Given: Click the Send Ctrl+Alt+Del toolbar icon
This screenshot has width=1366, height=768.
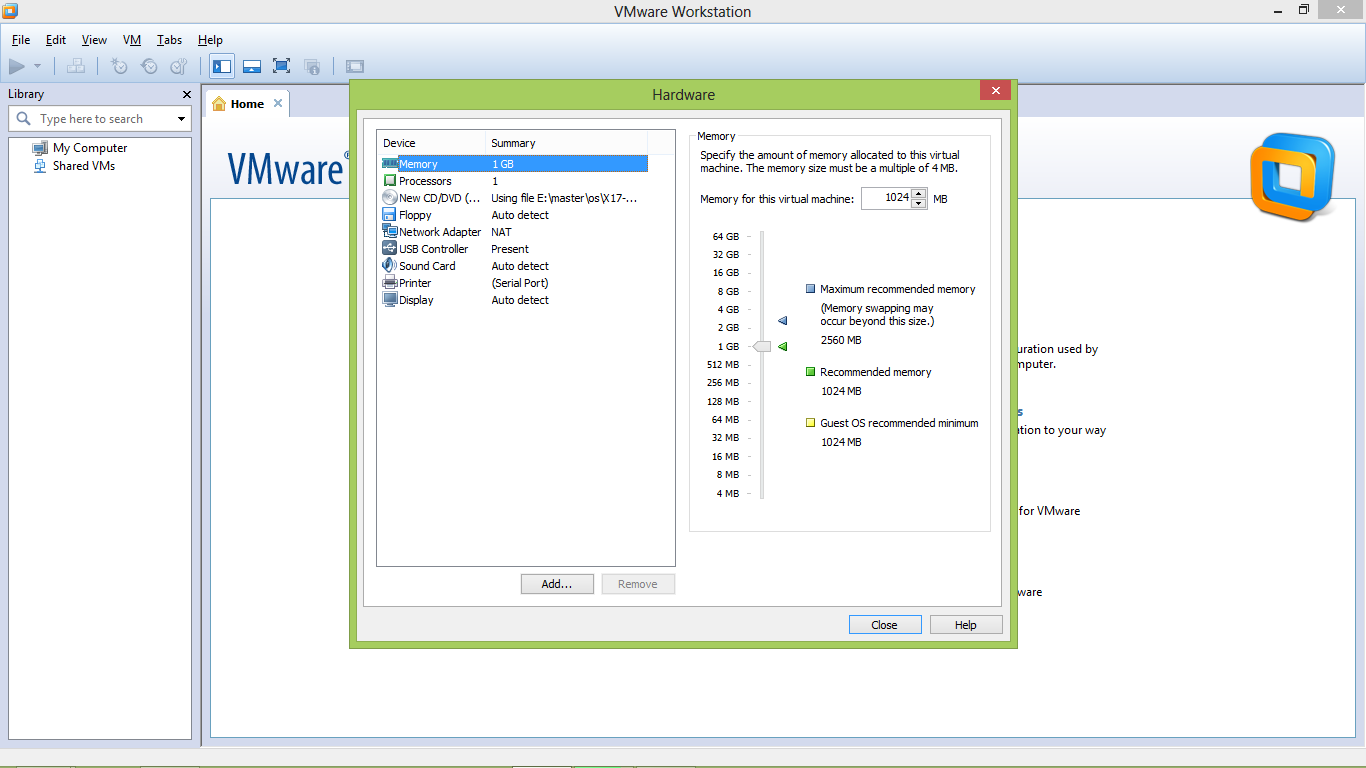Looking at the screenshot, I should click(x=76, y=66).
